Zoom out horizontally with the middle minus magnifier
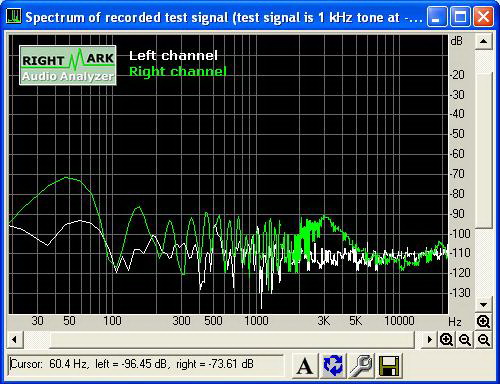Image resolution: width=500 pixels, height=384 pixels. (465, 340)
